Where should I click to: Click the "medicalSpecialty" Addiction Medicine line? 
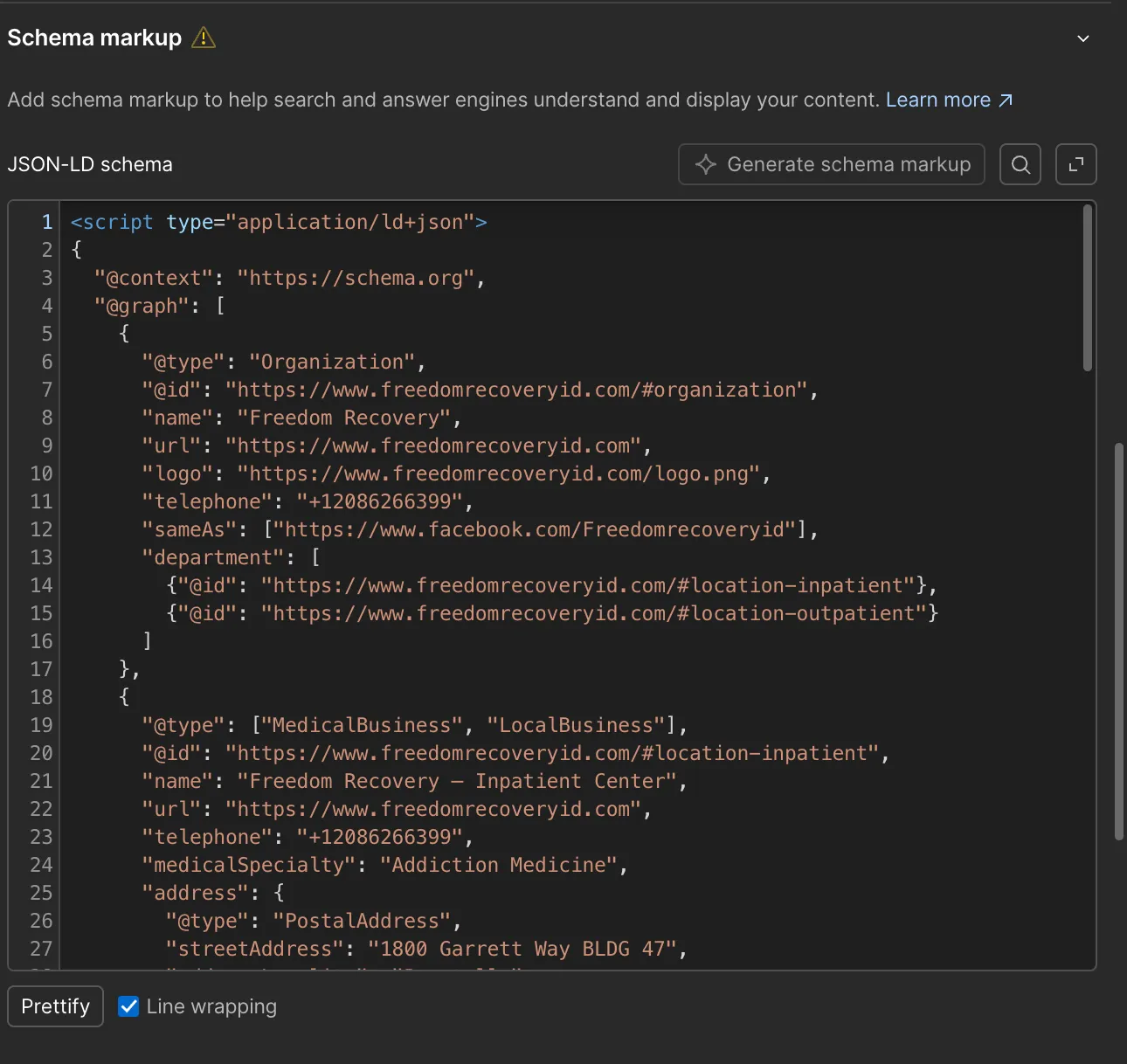coord(385,865)
